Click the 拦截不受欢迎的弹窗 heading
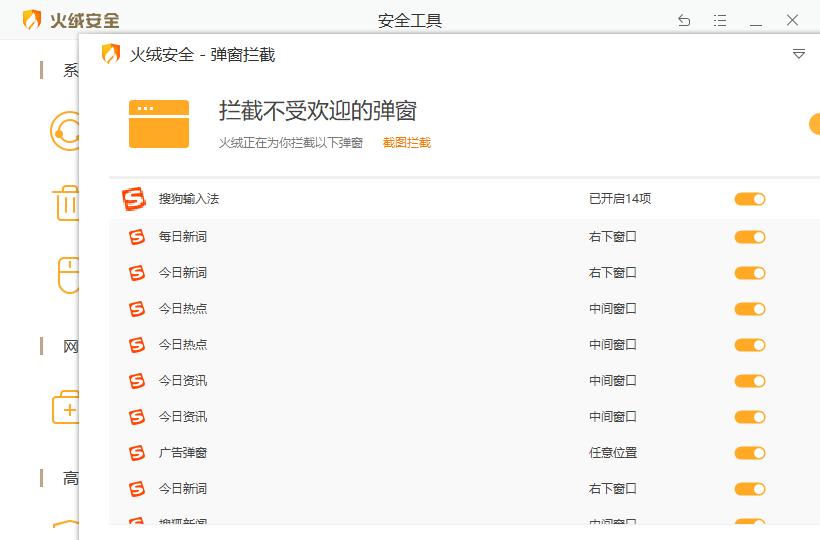 tap(317, 111)
